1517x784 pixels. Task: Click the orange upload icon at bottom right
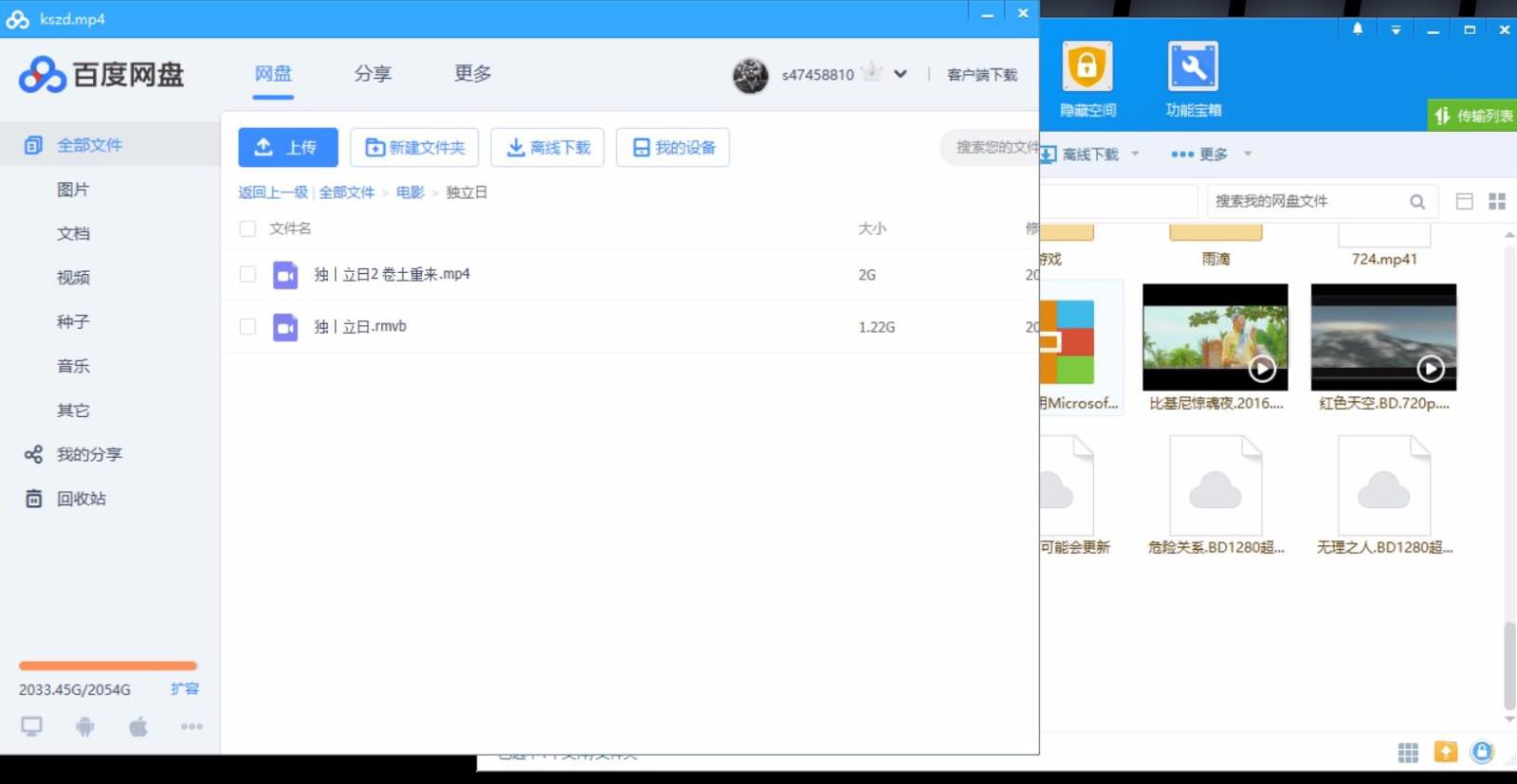(x=1446, y=752)
